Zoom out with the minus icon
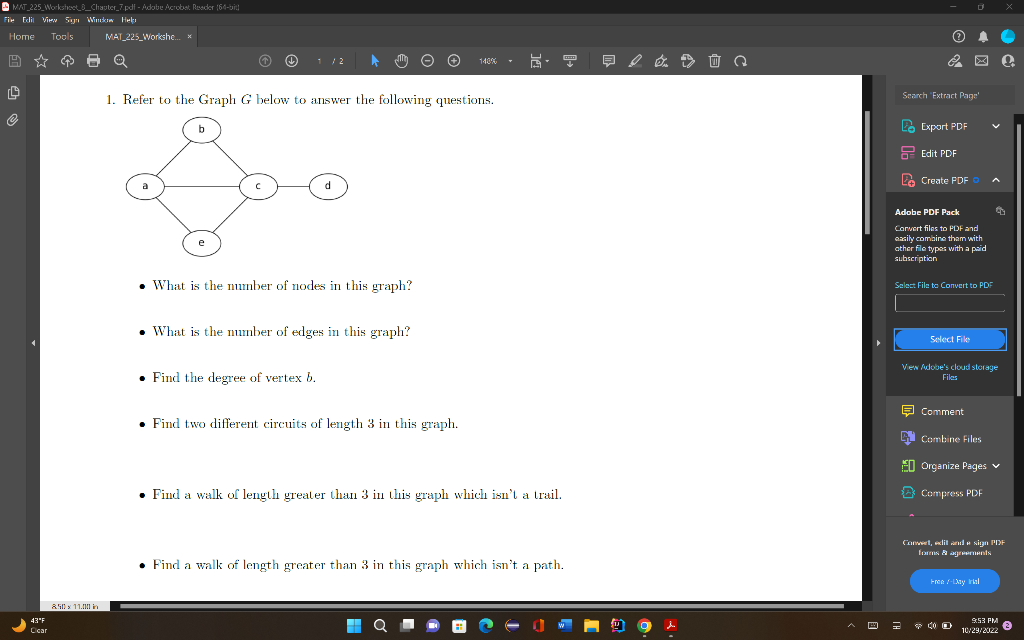 pyautogui.click(x=427, y=61)
